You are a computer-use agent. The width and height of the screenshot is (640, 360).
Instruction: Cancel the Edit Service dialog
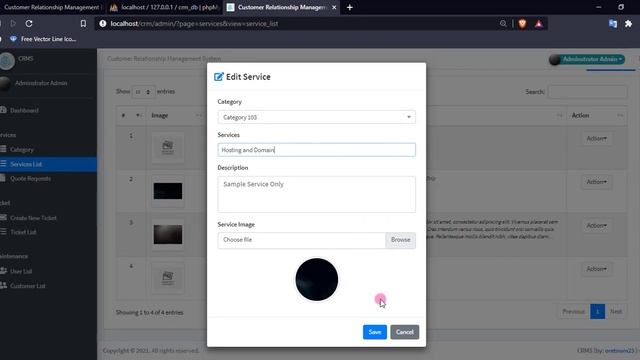tap(404, 332)
